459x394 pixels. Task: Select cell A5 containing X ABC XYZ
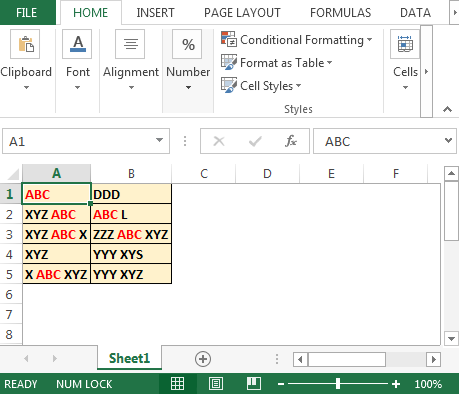[57, 274]
